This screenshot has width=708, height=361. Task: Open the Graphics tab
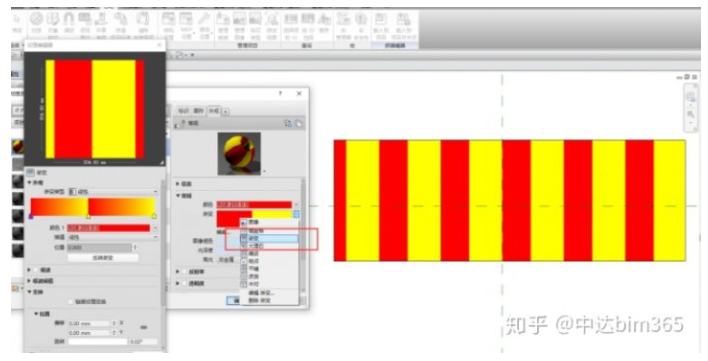(x=199, y=111)
